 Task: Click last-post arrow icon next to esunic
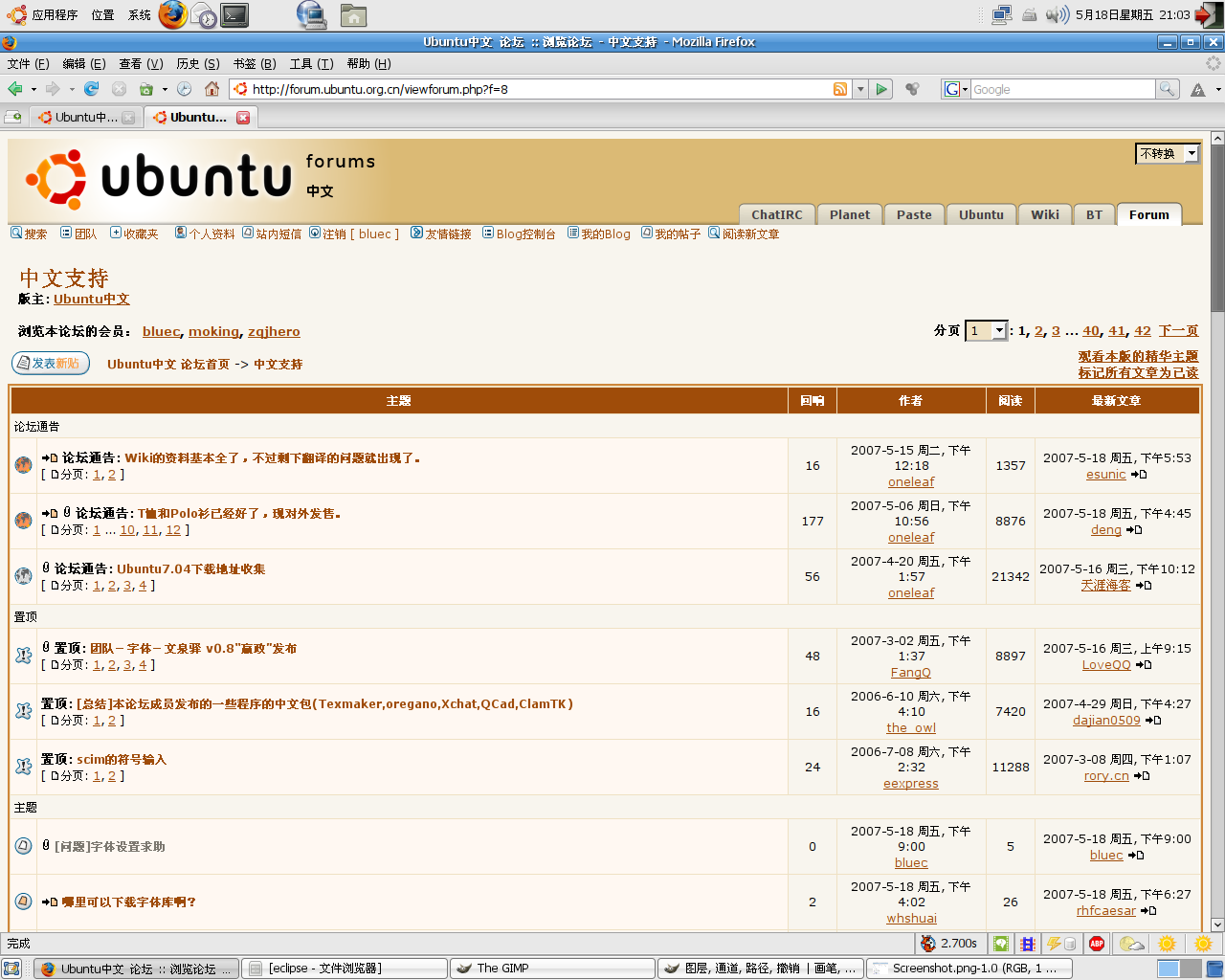[x=1139, y=475]
